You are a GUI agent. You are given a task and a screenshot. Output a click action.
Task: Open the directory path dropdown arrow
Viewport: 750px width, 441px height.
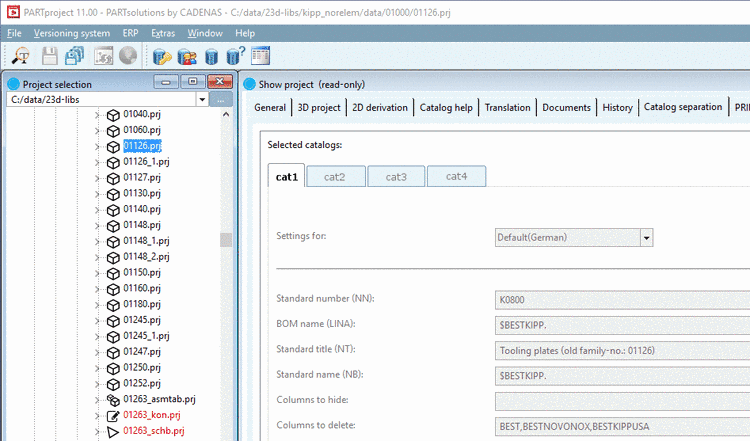click(202, 99)
